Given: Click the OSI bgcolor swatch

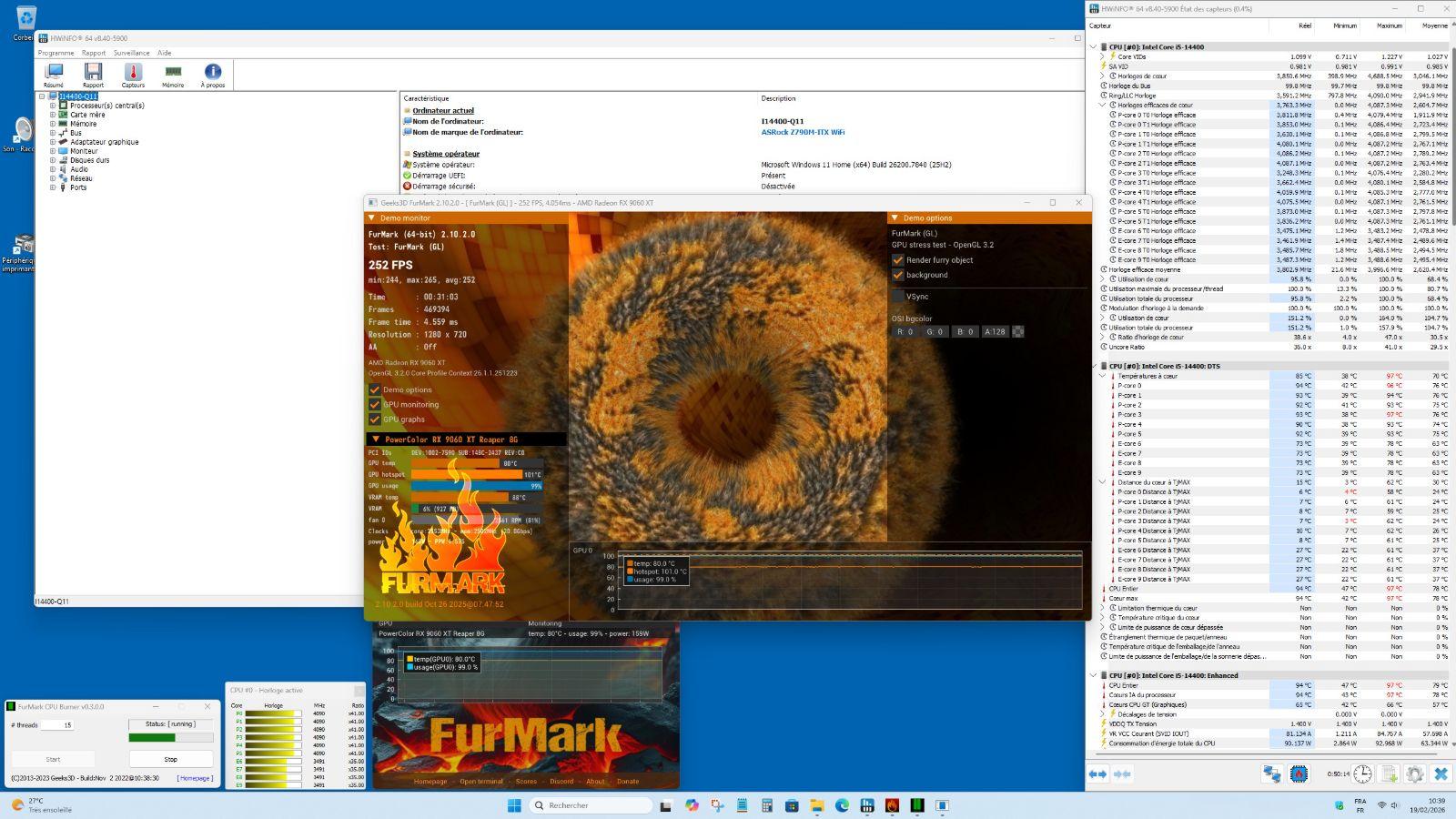Looking at the screenshot, I should [x=1018, y=332].
